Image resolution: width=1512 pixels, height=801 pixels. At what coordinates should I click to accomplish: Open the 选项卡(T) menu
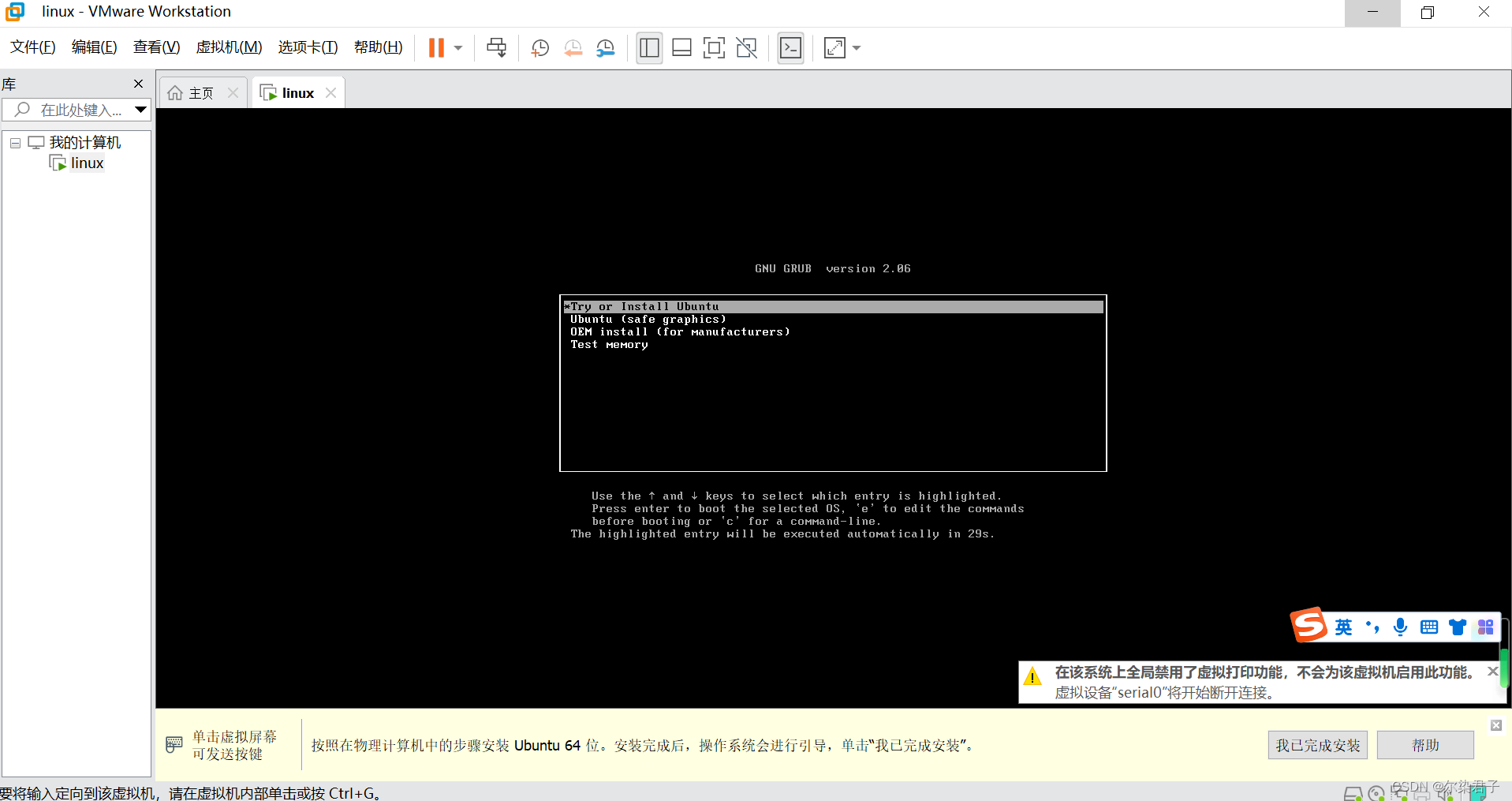coord(308,47)
